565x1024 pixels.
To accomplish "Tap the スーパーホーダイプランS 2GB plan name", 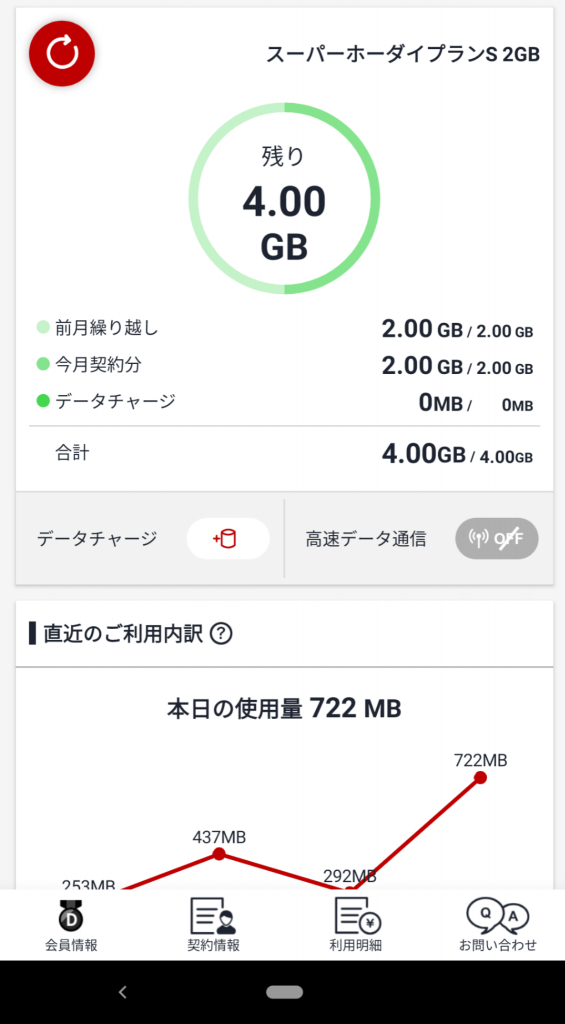I will 403,55.
